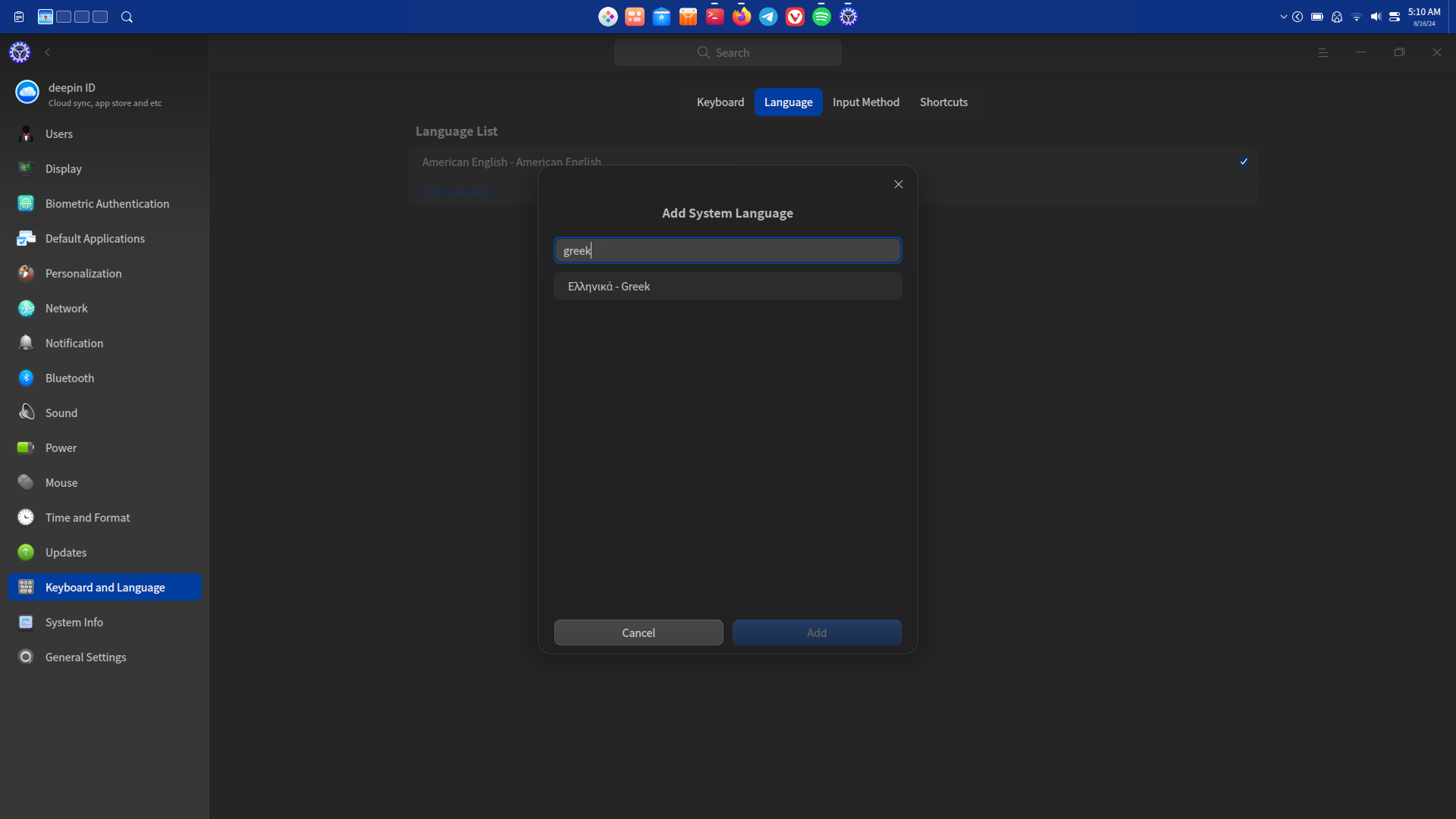
Task: Open deepin ID in the sidebar
Action: click(105, 94)
